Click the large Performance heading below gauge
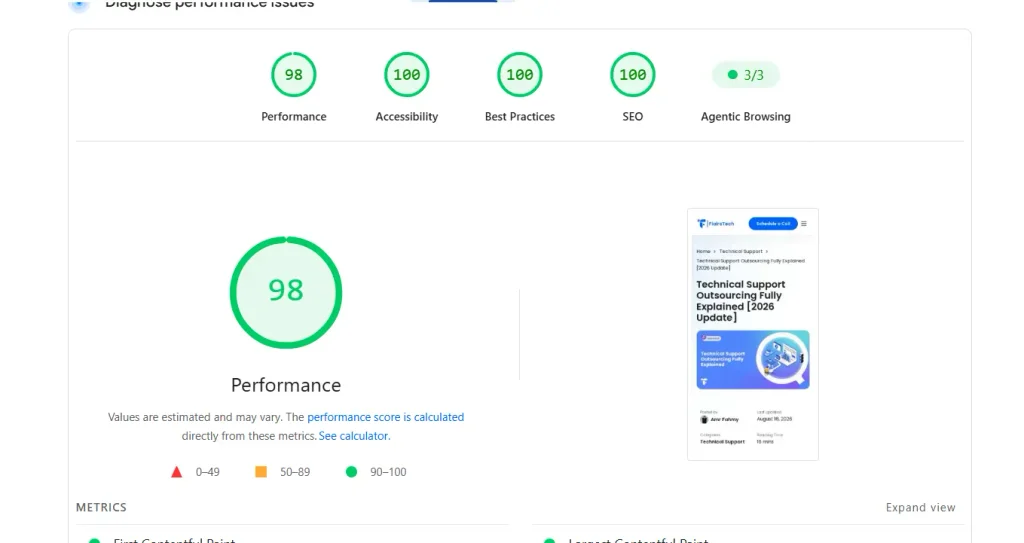This screenshot has width=1024, height=543. tap(286, 385)
